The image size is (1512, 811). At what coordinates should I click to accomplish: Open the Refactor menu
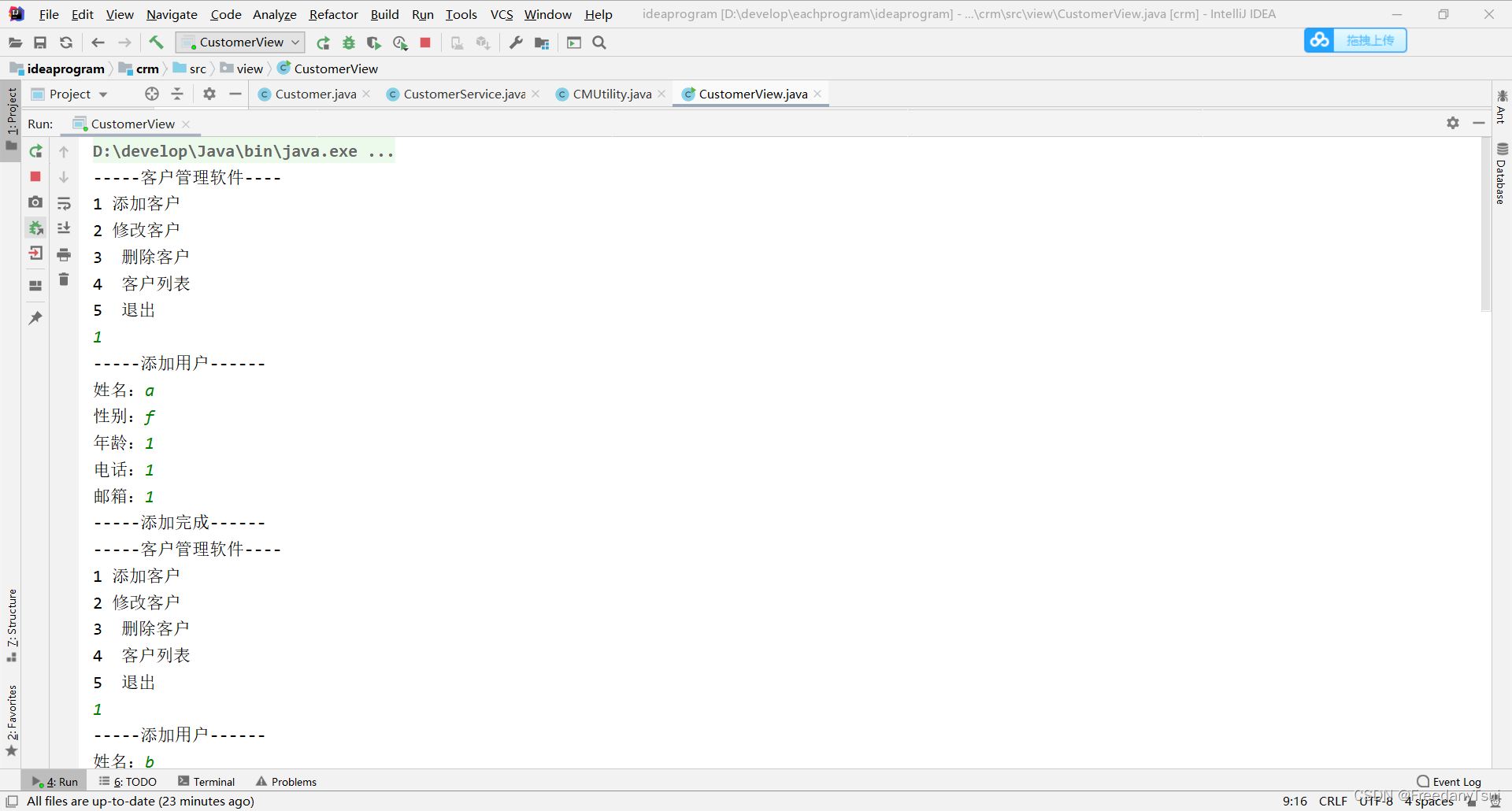pyautogui.click(x=333, y=14)
